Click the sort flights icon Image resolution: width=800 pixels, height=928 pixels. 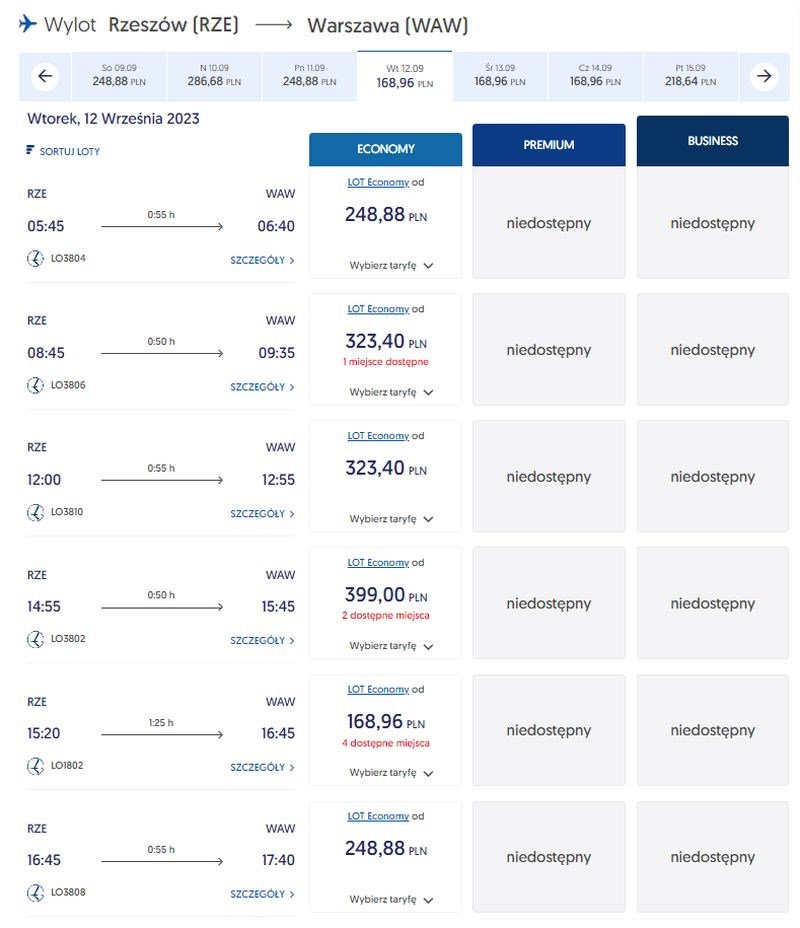(x=30, y=150)
